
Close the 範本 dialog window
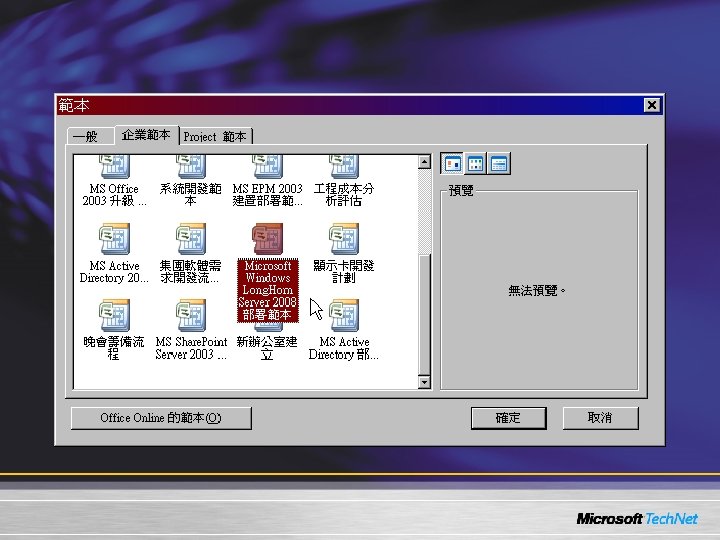pyautogui.click(x=652, y=105)
